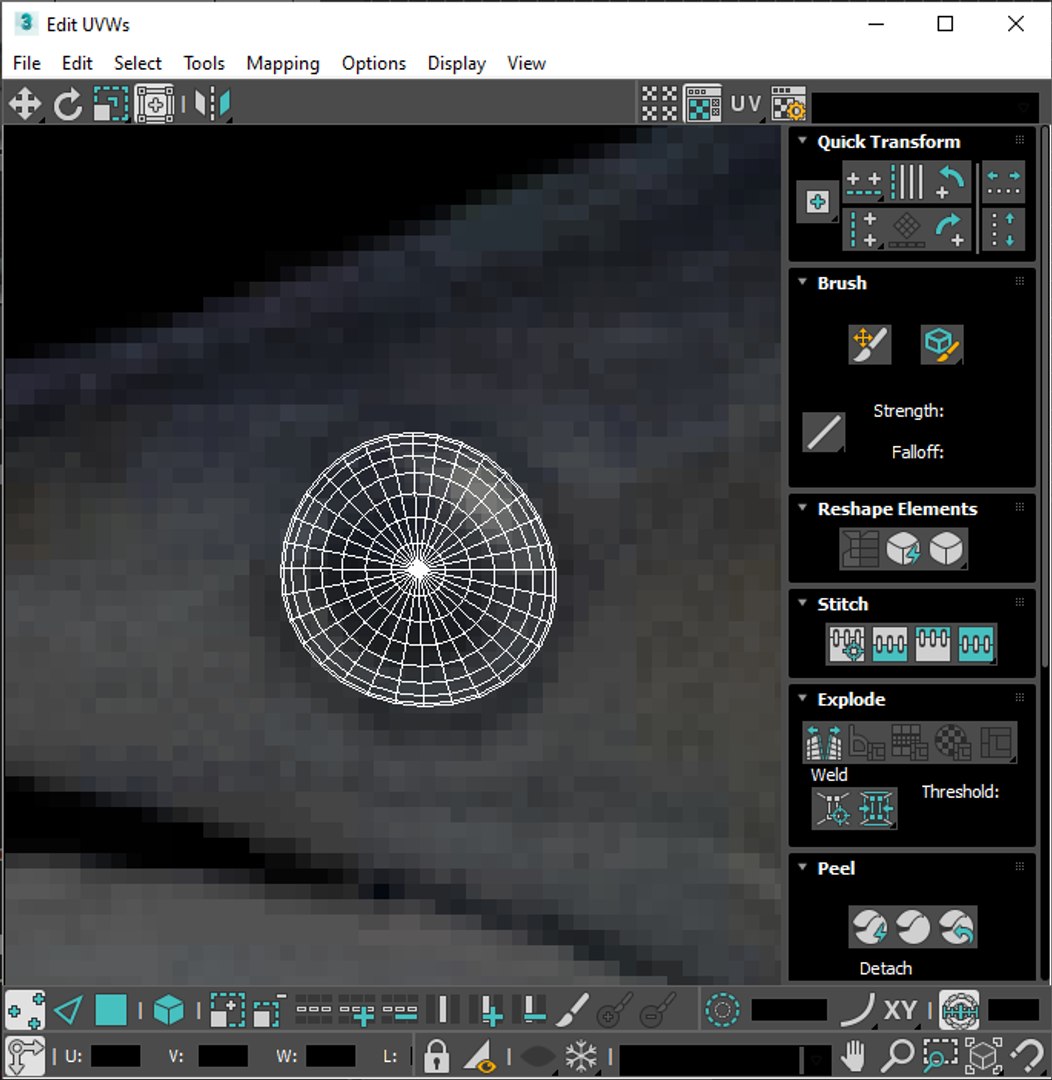Collapse the Stitch rollout
This screenshot has height=1080, width=1052.
click(802, 603)
